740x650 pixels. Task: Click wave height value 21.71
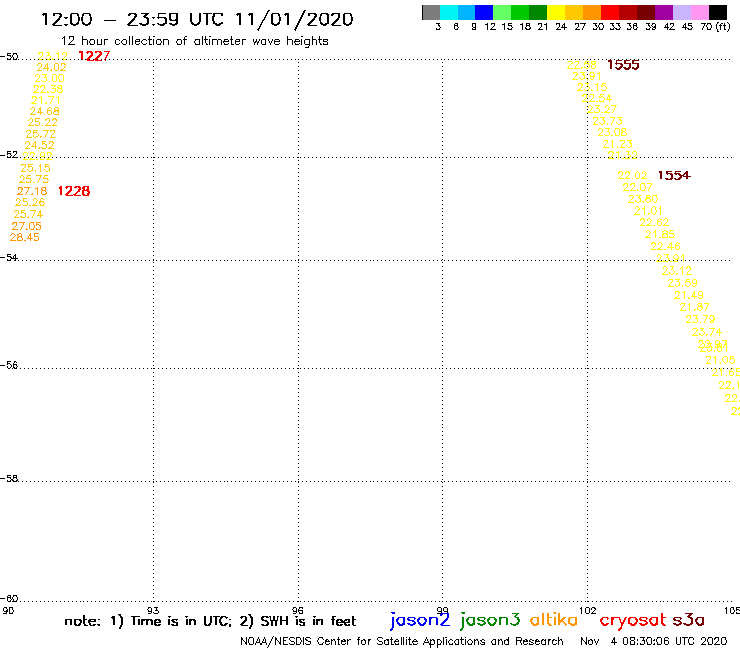tap(46, 100)
